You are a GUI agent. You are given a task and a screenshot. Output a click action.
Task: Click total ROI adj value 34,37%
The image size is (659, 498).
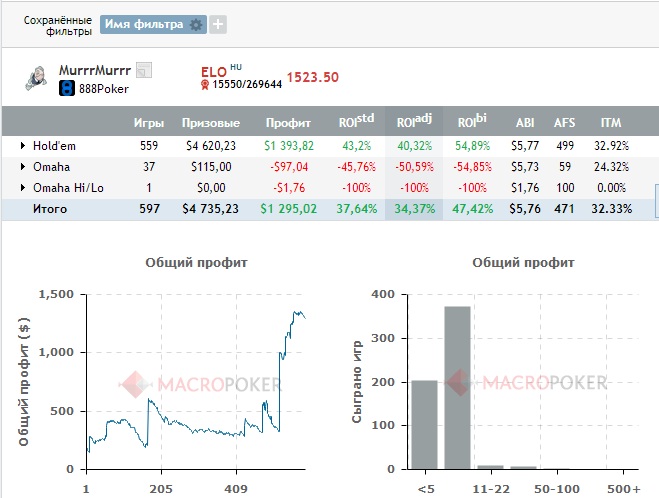pos(414,209)
